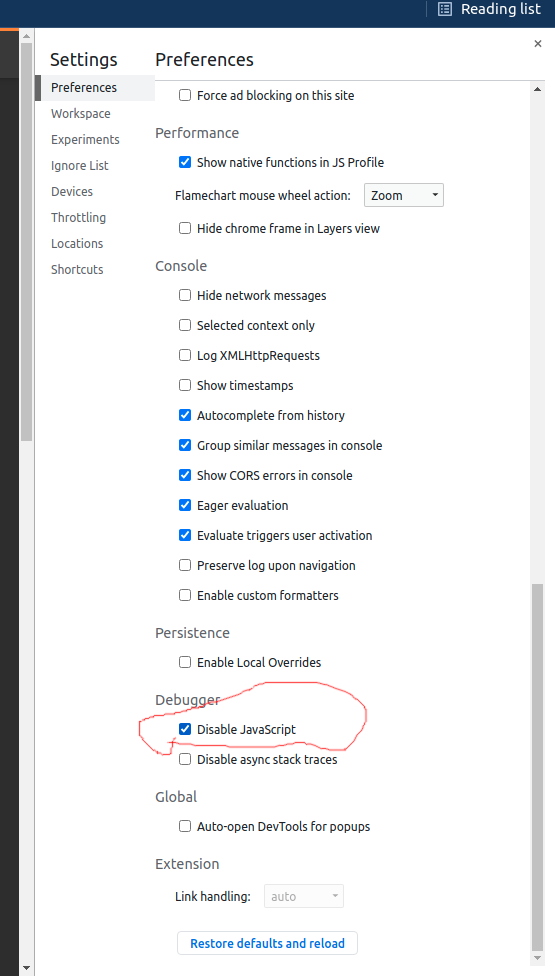Open the Ignore List tab
Image resolution: width=555 pixels, height=976 pixels.
click(80, 166)
